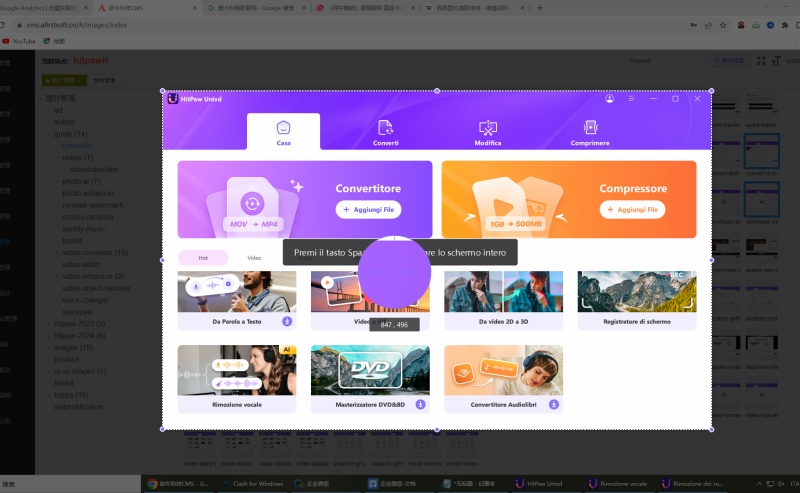Click the font size icon in CMS header

click(x=776, y=61)
